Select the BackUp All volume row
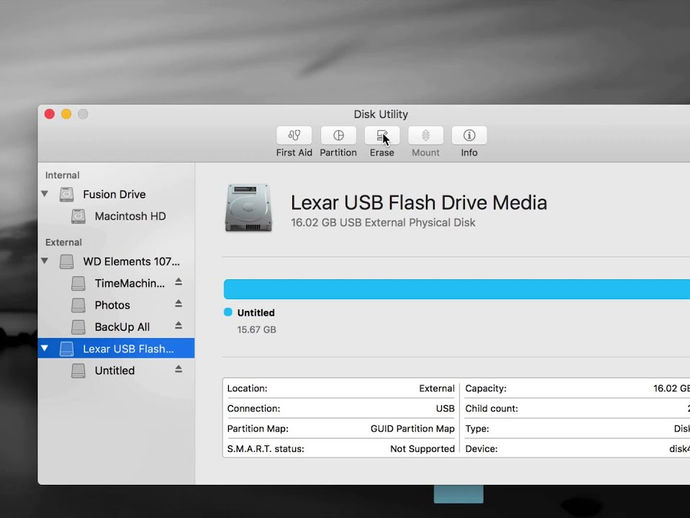 pos(116,327)
